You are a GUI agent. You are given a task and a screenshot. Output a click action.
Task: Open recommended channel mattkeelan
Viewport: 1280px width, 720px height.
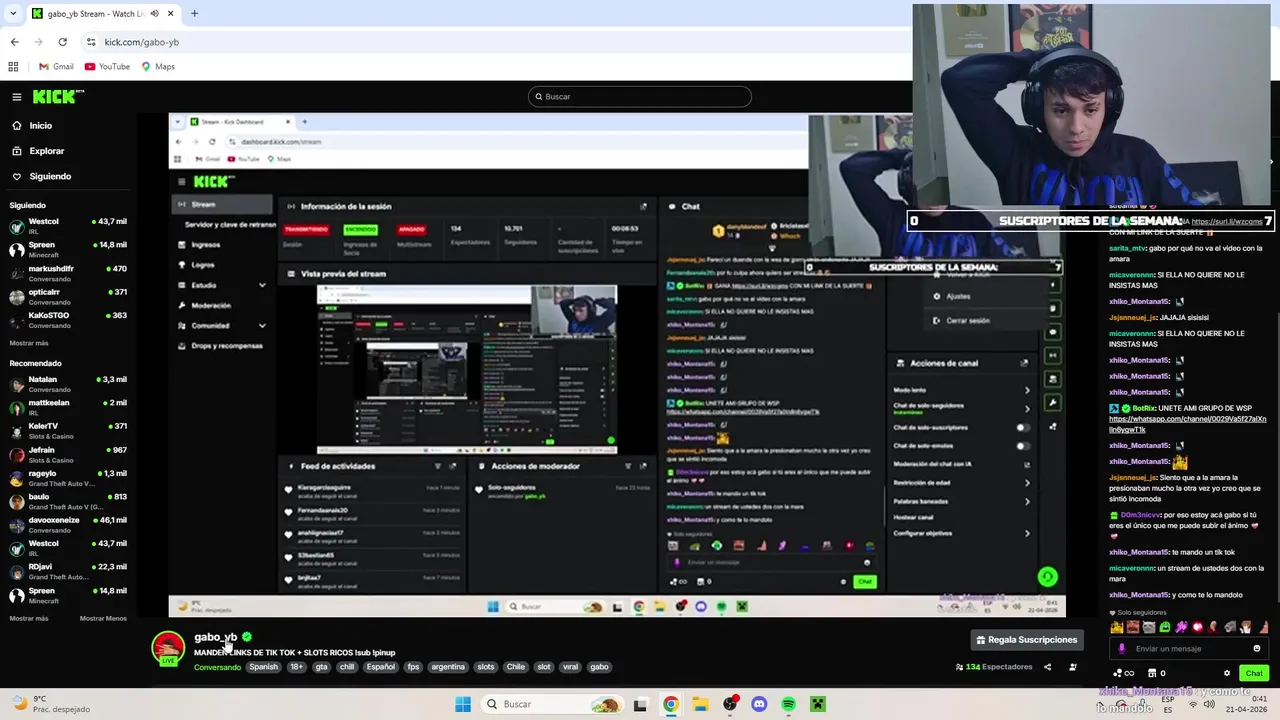(68, 407)
